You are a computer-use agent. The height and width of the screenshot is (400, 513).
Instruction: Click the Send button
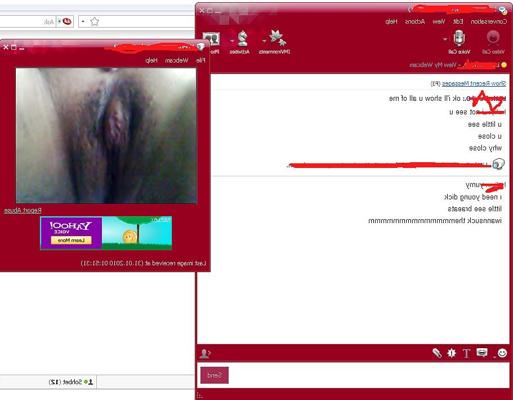click(214, 375)
